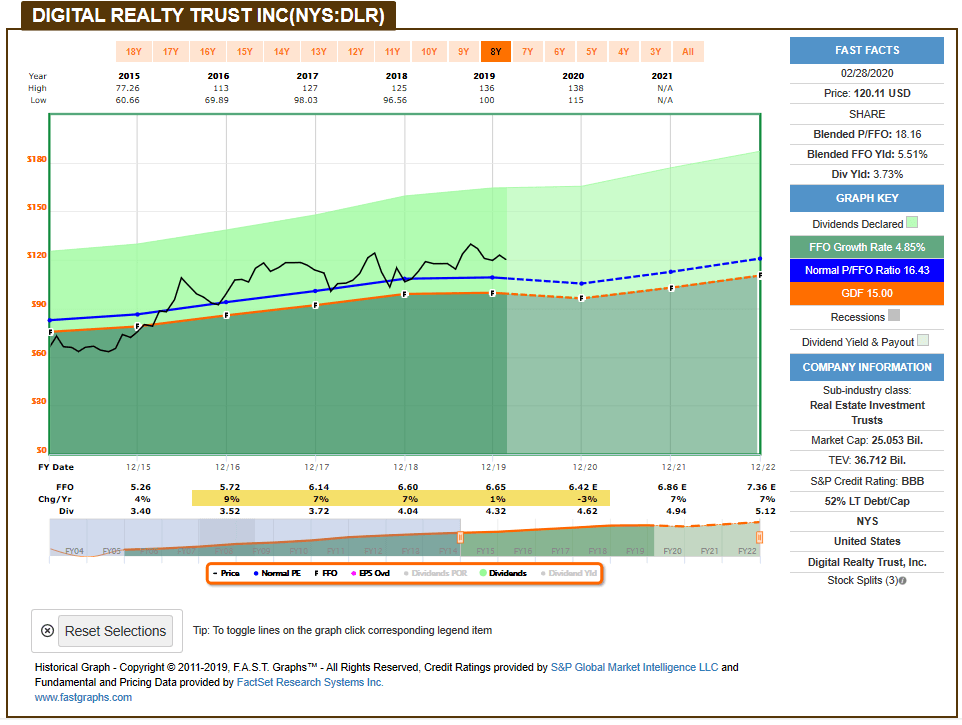Click the right range slider handle

759,537
